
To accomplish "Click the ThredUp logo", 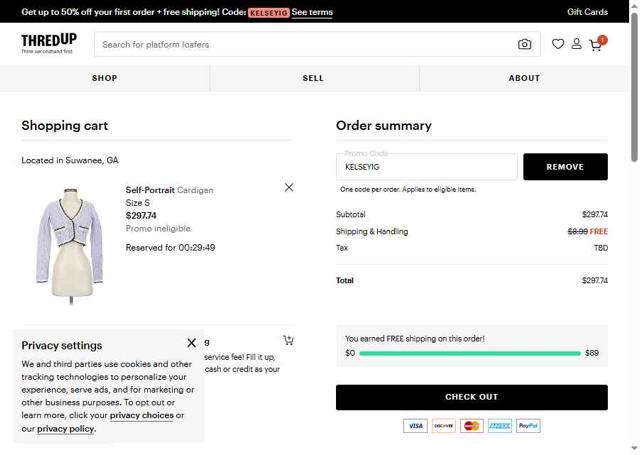I will [48, 43].
